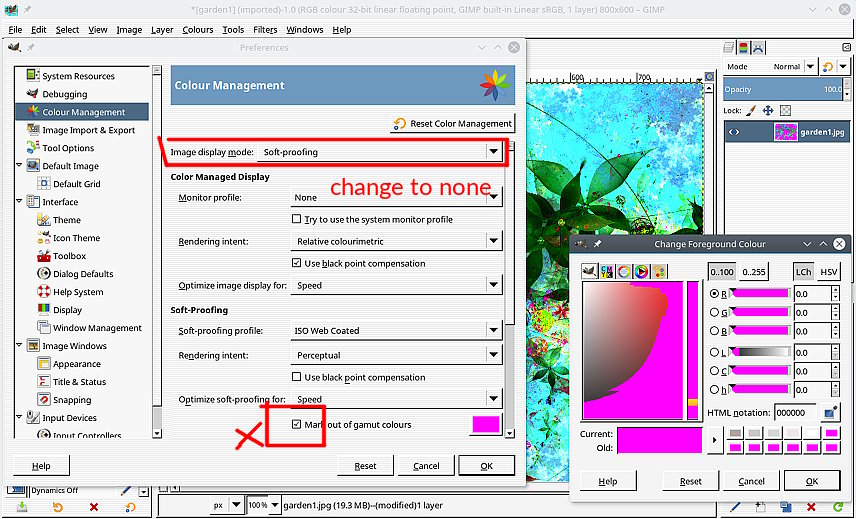Click the save tool preset icon
The height and width of the screenshot is (519, 856).
coord(22,508)
